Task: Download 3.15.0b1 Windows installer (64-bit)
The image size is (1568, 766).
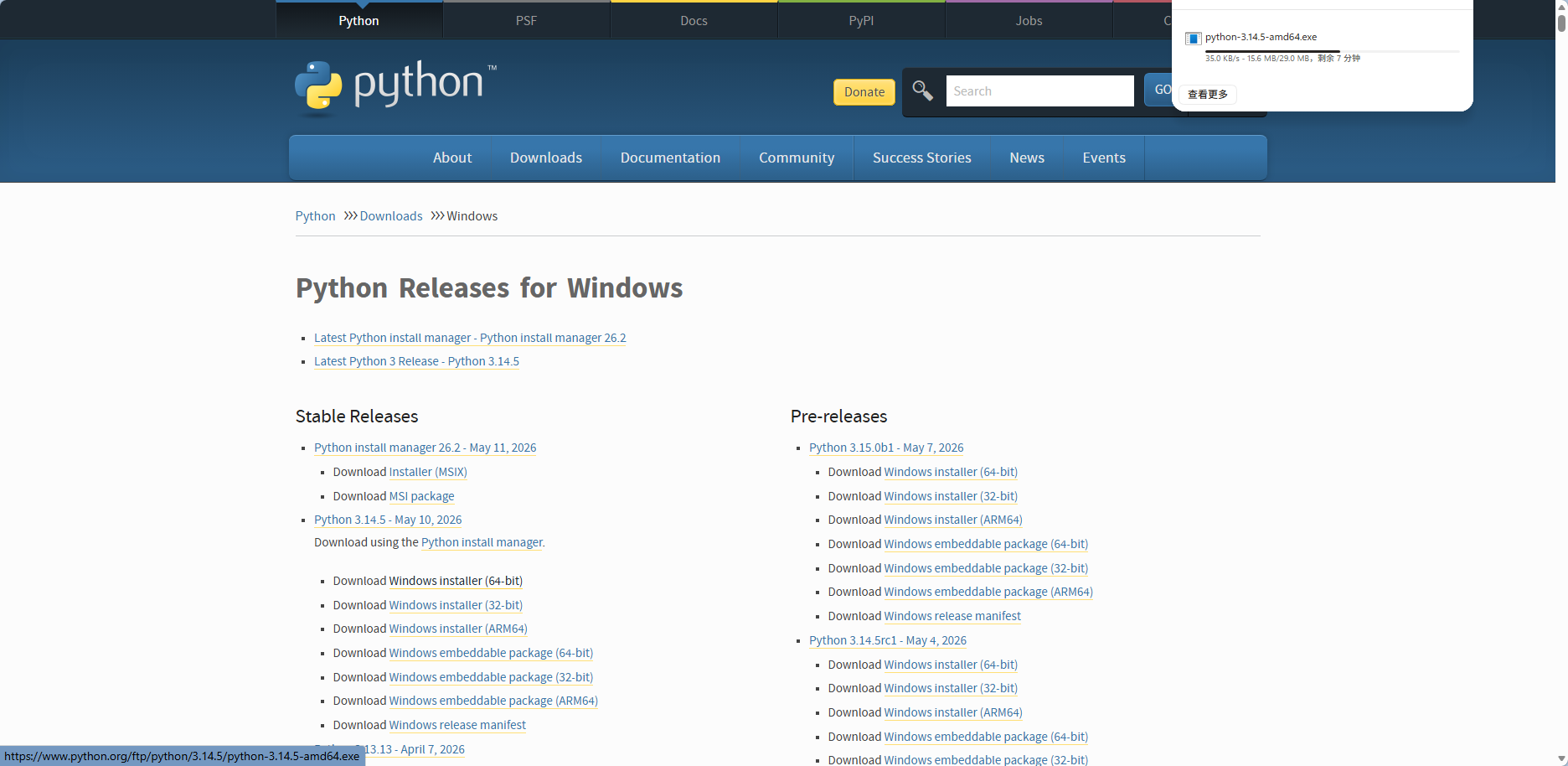Action: click(x=951, y=472)
